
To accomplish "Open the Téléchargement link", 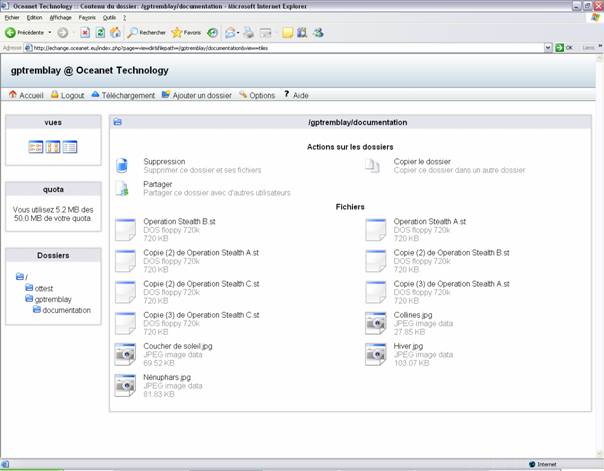I will click(123, 95).
